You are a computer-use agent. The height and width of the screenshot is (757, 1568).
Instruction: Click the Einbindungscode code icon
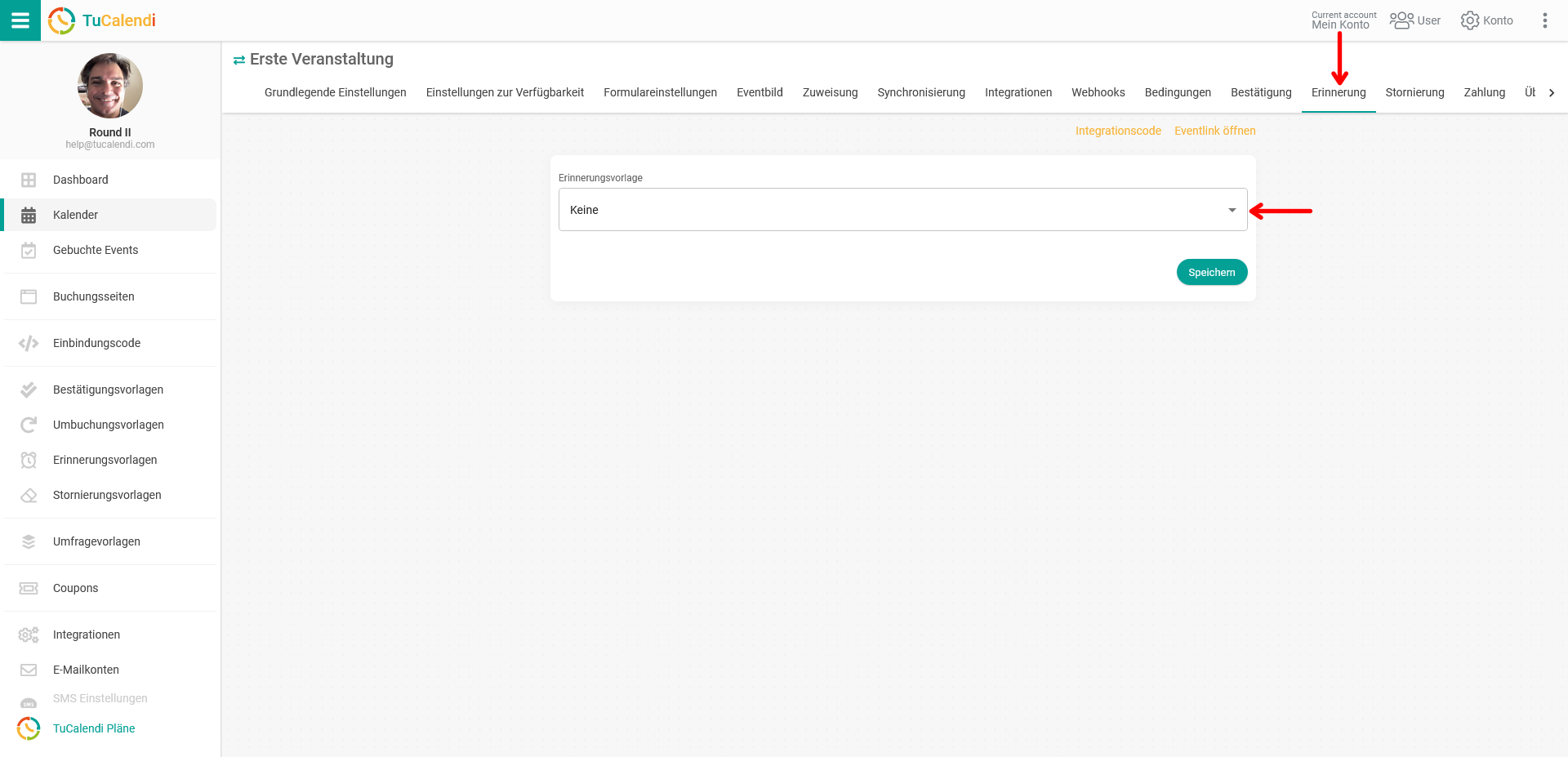[x=29, y=343]
